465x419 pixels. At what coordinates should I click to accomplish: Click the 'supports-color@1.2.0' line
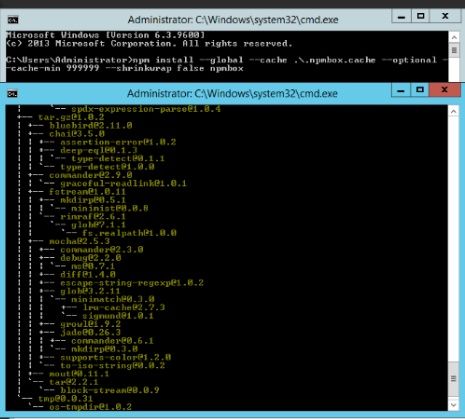(x=116, y=358)
